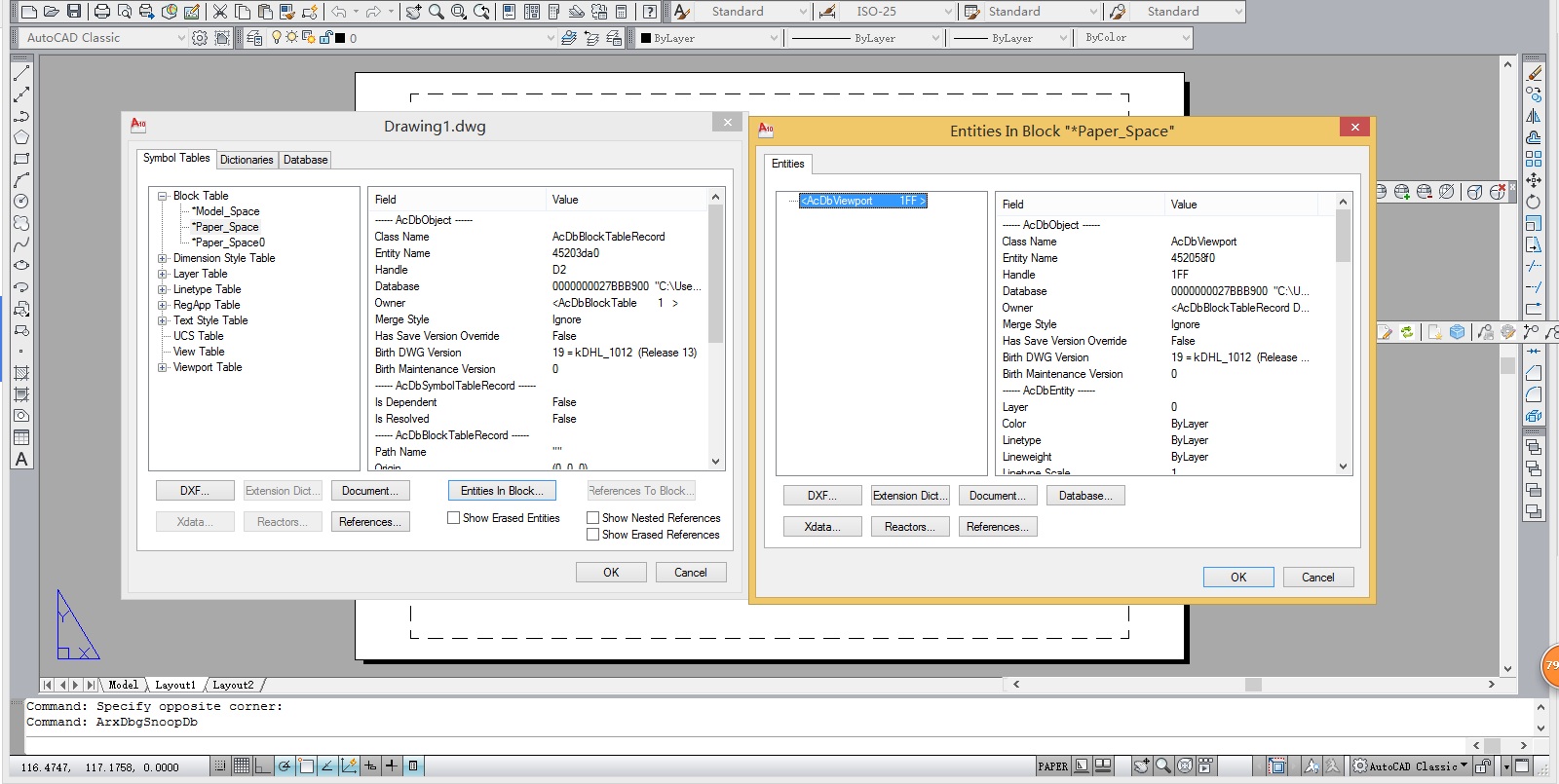The height and width of the screenshot is (784, 1559).
Task: Open a drawing with the Open folder icon
Action: point(52,12)
